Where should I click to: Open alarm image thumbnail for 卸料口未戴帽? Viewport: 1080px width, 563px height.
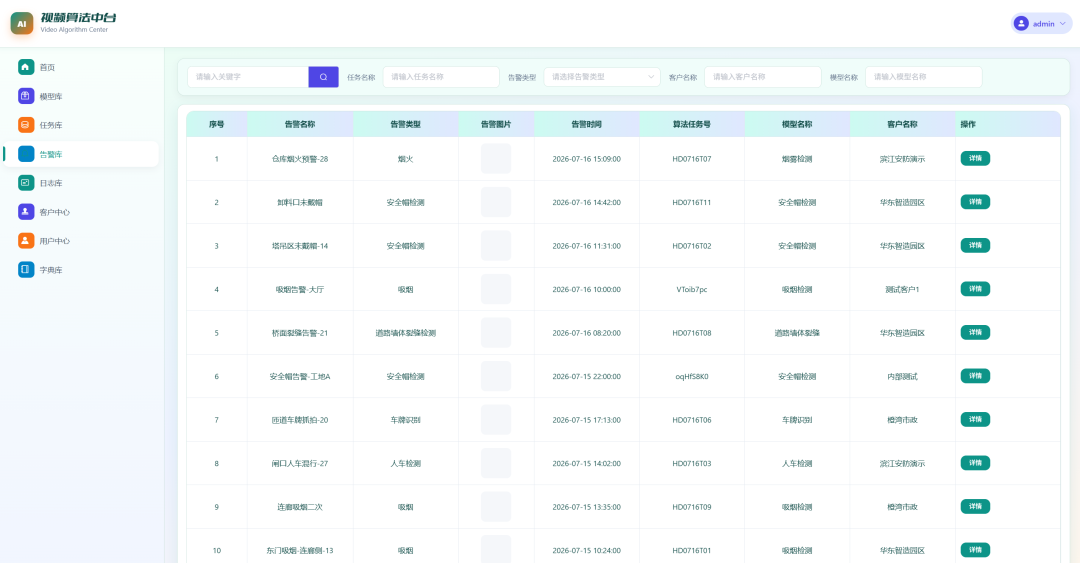(496, 202)
